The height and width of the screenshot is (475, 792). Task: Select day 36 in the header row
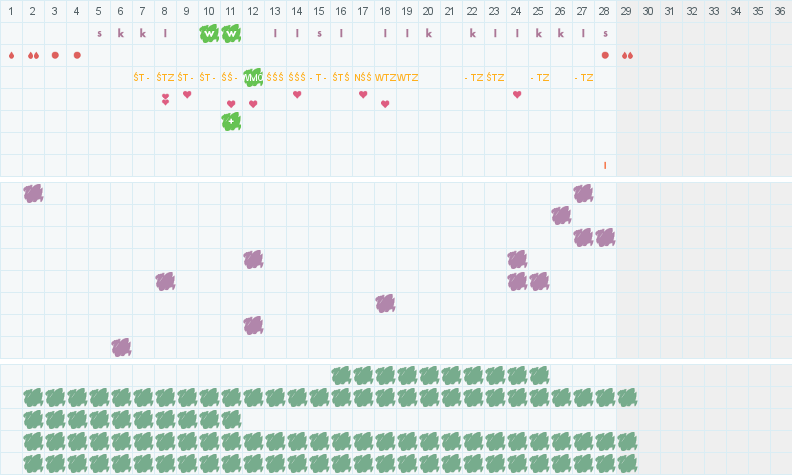click(x=780, y=11)
